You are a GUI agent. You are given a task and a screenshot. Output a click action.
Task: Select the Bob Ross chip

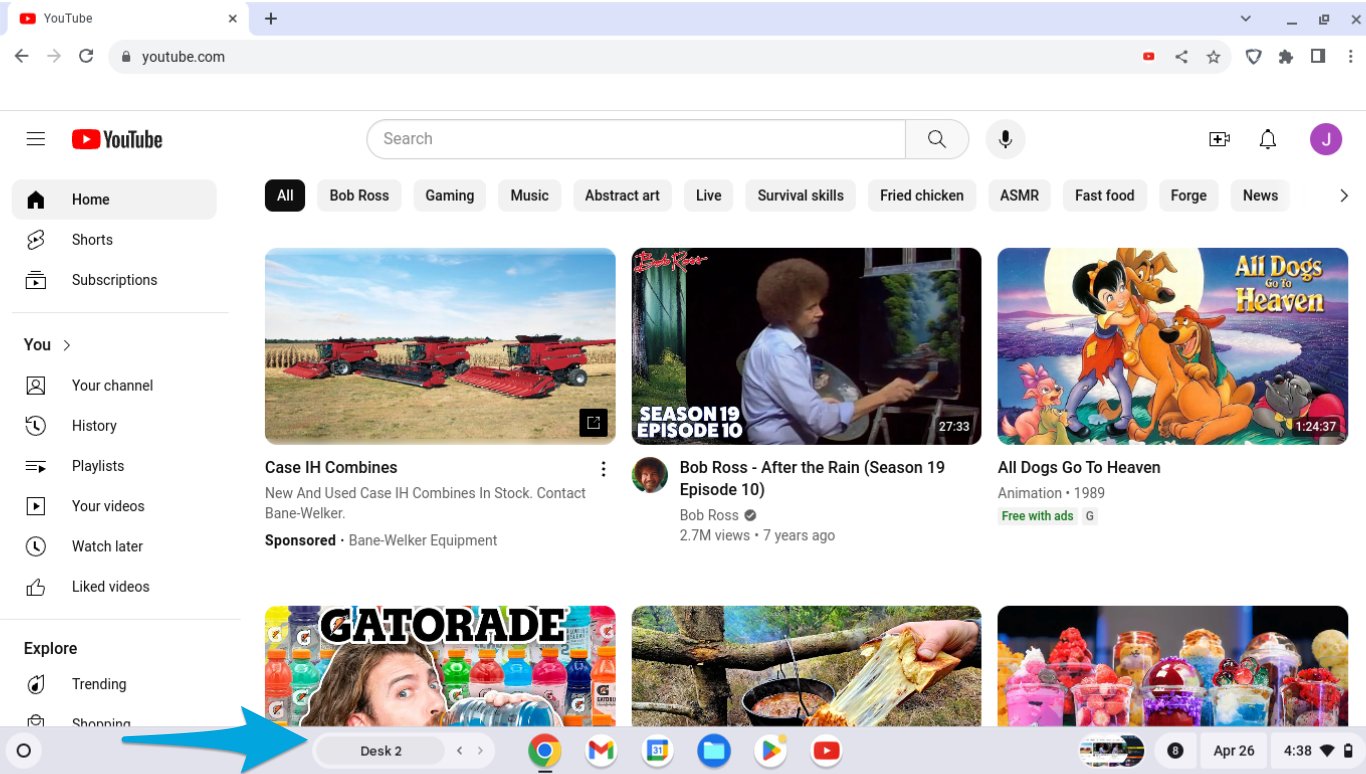click(x=359, y=196)
